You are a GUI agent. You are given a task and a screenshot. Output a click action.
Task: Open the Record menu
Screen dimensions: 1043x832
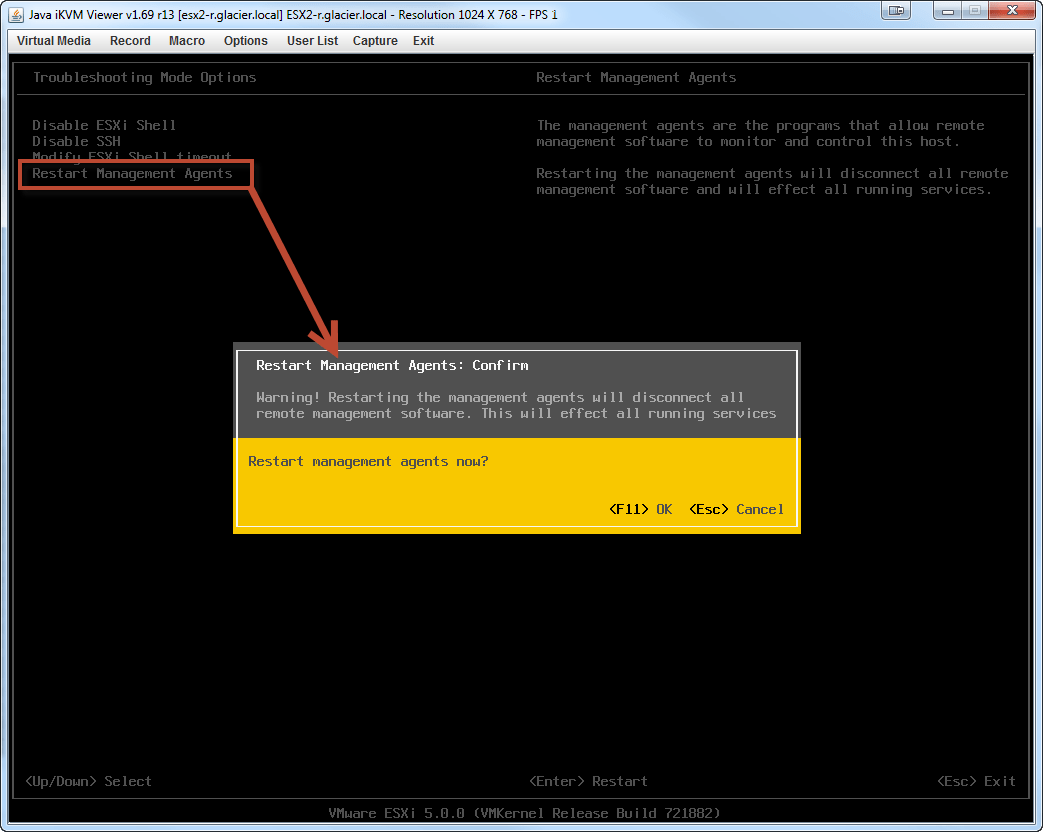coord(130,41)
